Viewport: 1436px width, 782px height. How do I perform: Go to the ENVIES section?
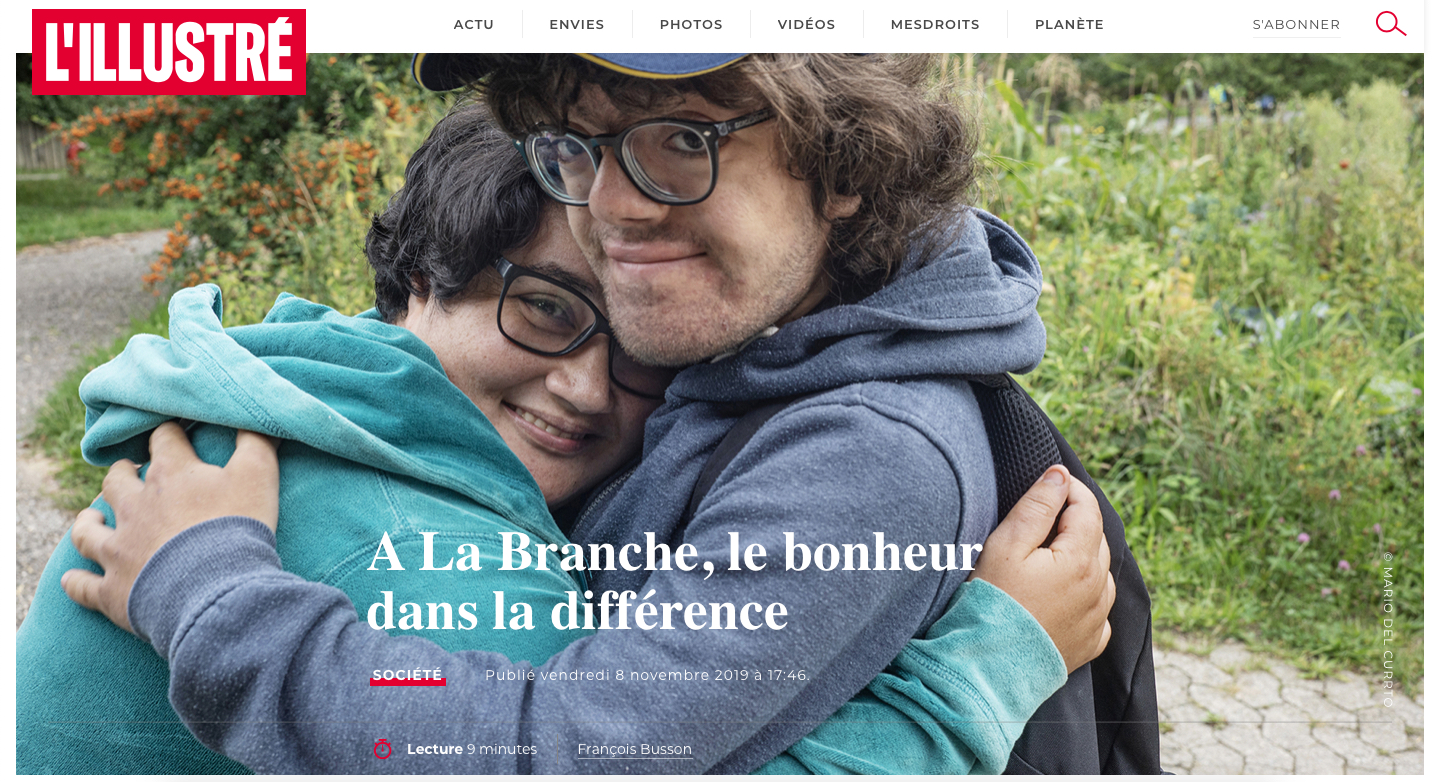[x=577, y=25]
